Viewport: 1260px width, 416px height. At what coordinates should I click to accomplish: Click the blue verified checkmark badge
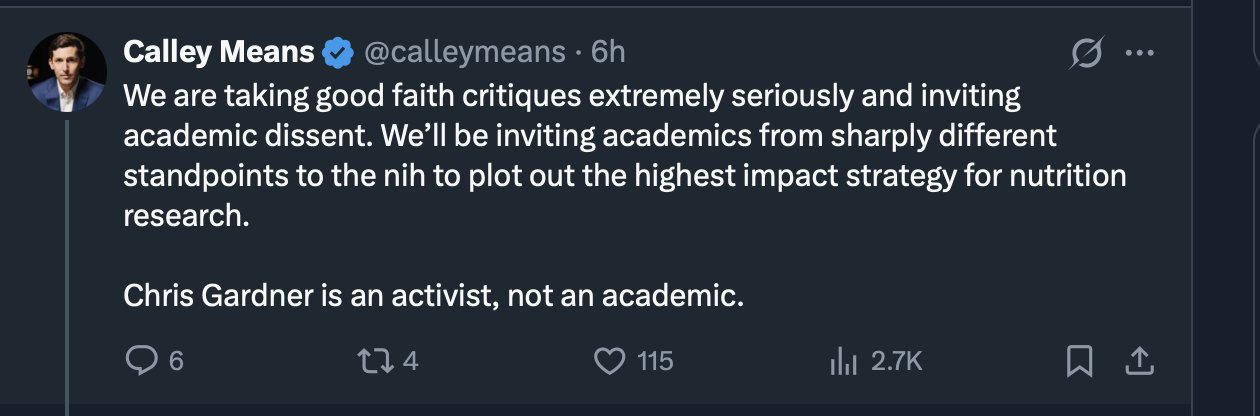338,52
